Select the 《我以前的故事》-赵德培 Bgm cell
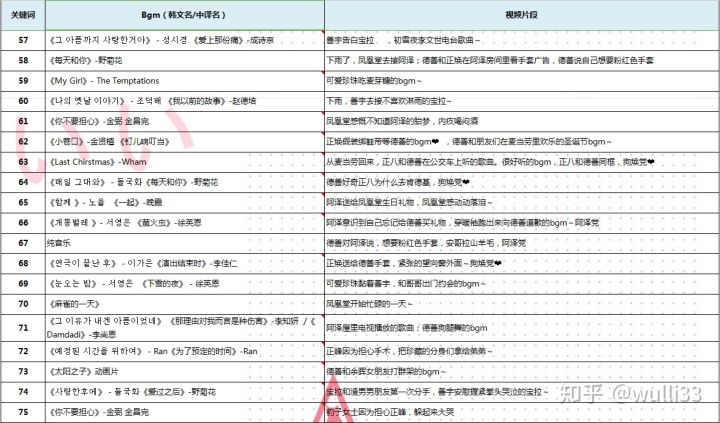The height and width of the screenshot is (423, 720). pyautogui.click(x=185, y=101)
